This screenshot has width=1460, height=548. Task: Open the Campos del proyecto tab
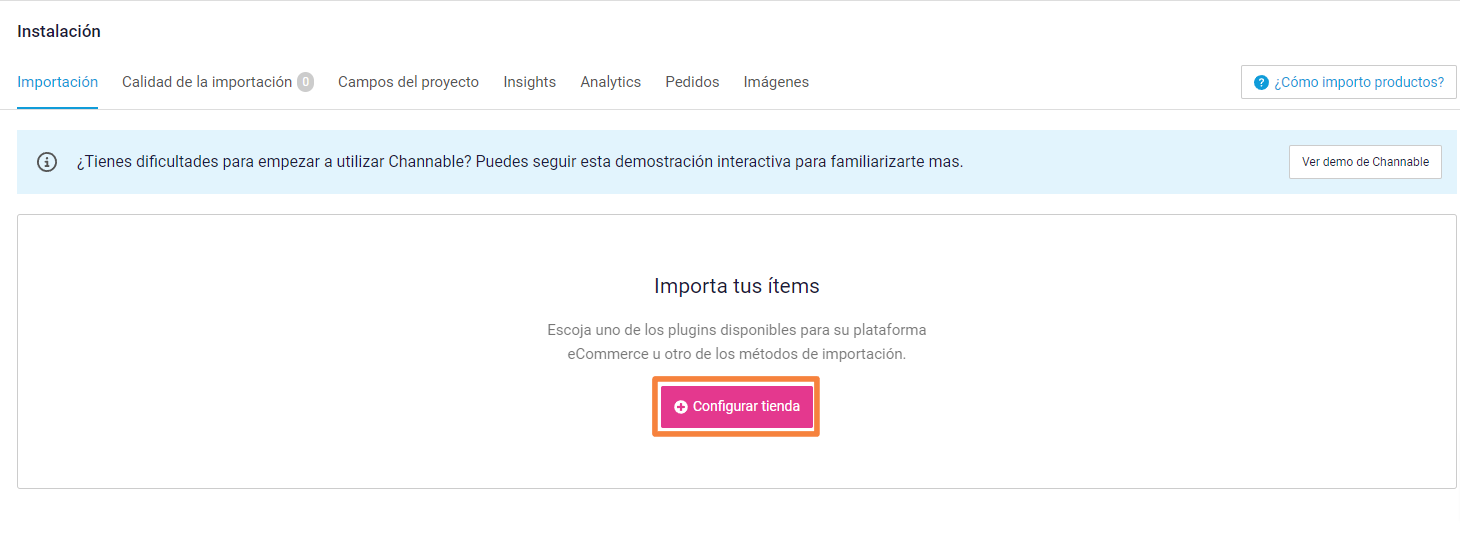(x=408, y=82)
